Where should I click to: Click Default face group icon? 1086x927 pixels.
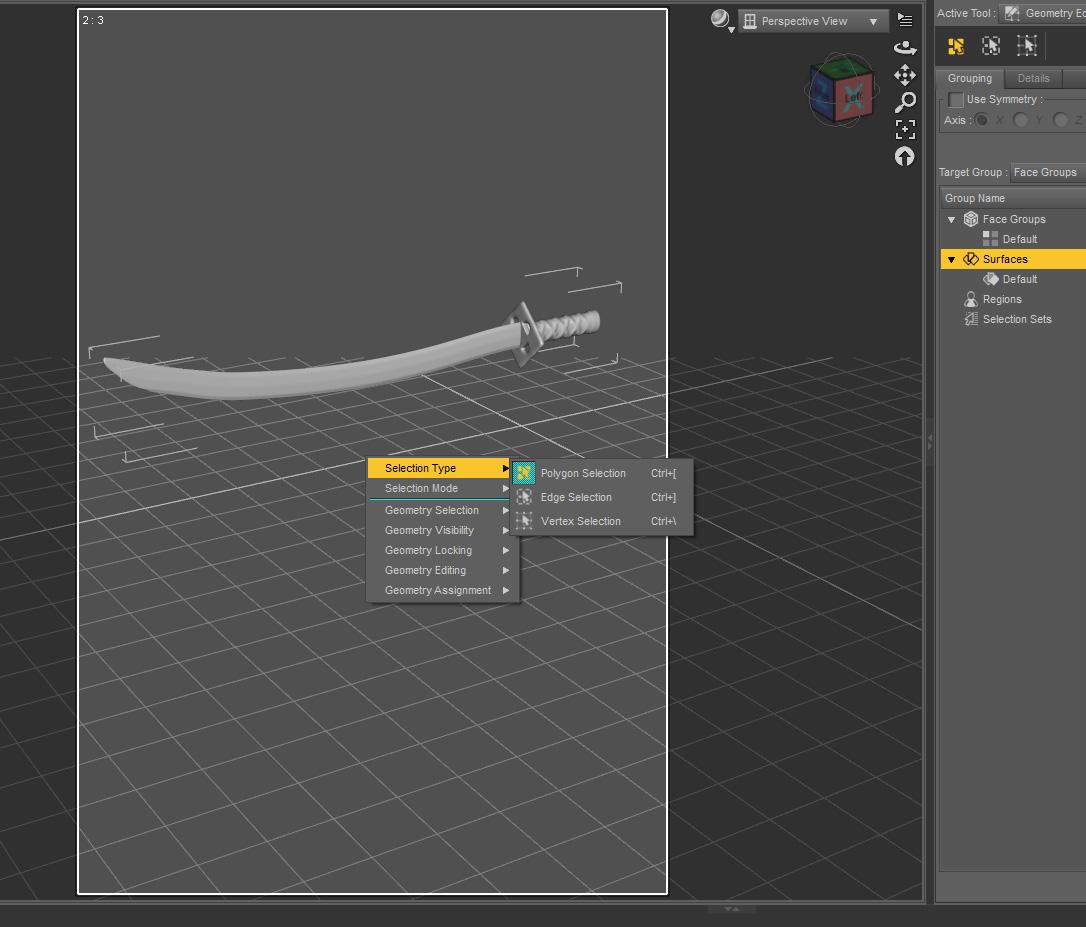tap(990, 239)
